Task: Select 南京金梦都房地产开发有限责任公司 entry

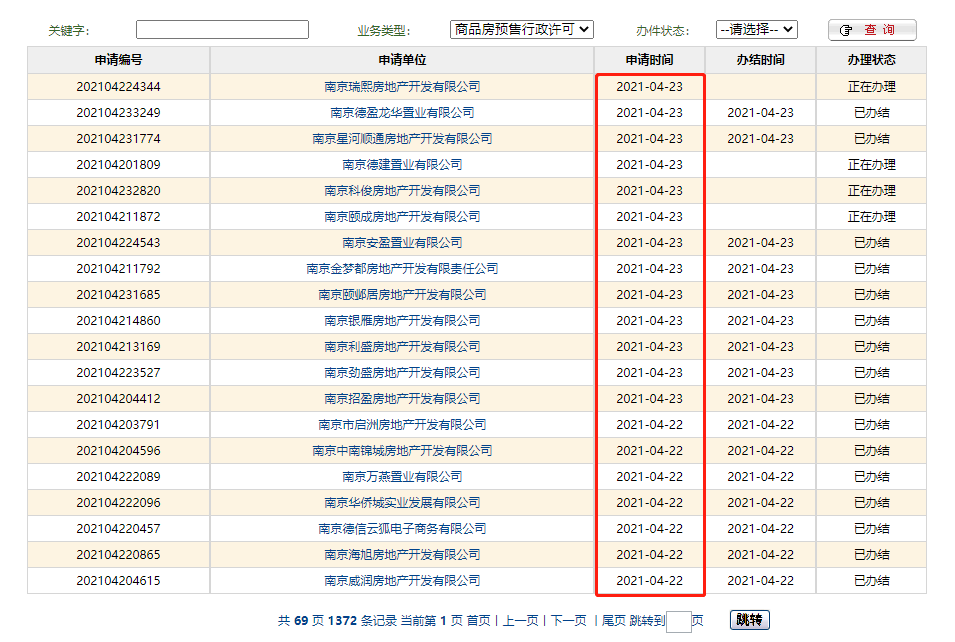Action: pos(402,269)
